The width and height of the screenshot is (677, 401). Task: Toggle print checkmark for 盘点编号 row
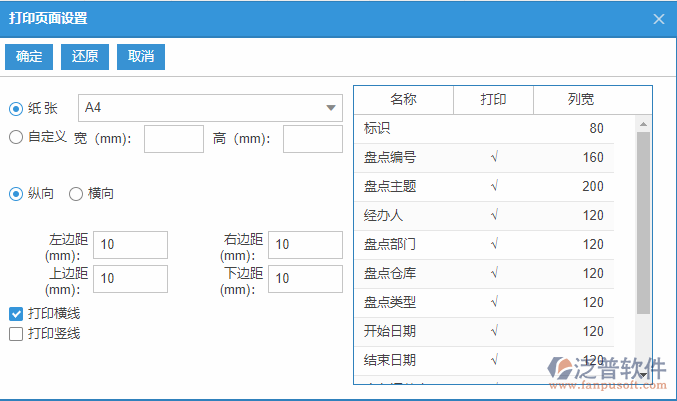[493, 157]
